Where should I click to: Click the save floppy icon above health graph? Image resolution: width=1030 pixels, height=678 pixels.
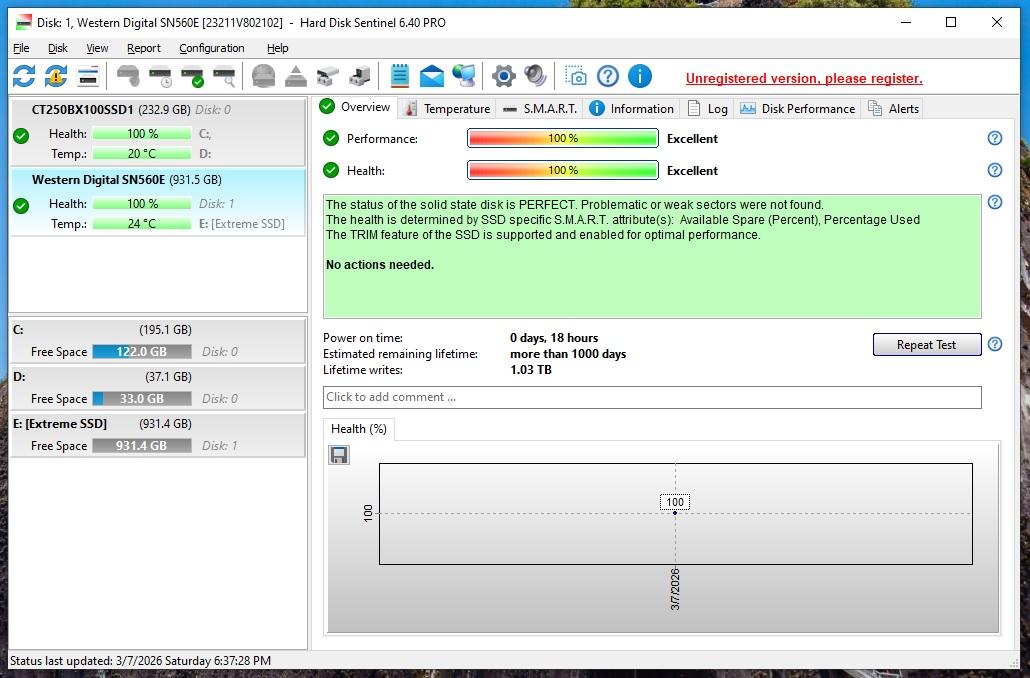pyautogui.click(x=339, y=455)
